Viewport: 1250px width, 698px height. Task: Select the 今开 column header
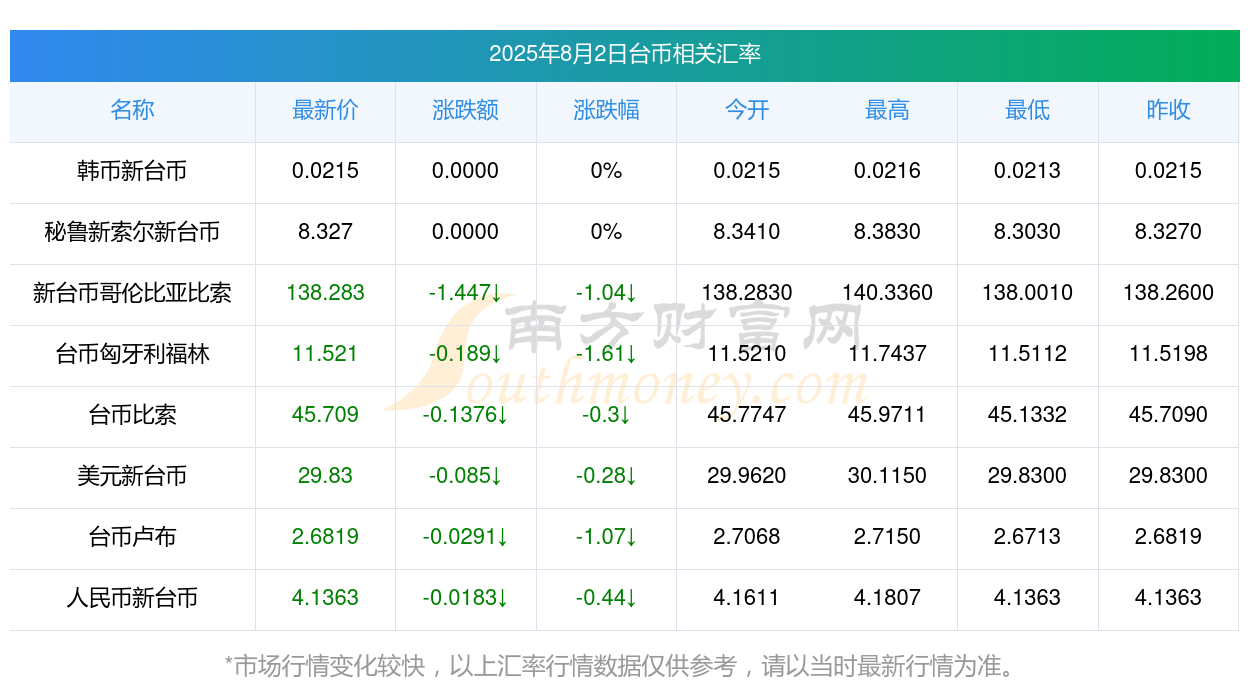coord(747,110)
